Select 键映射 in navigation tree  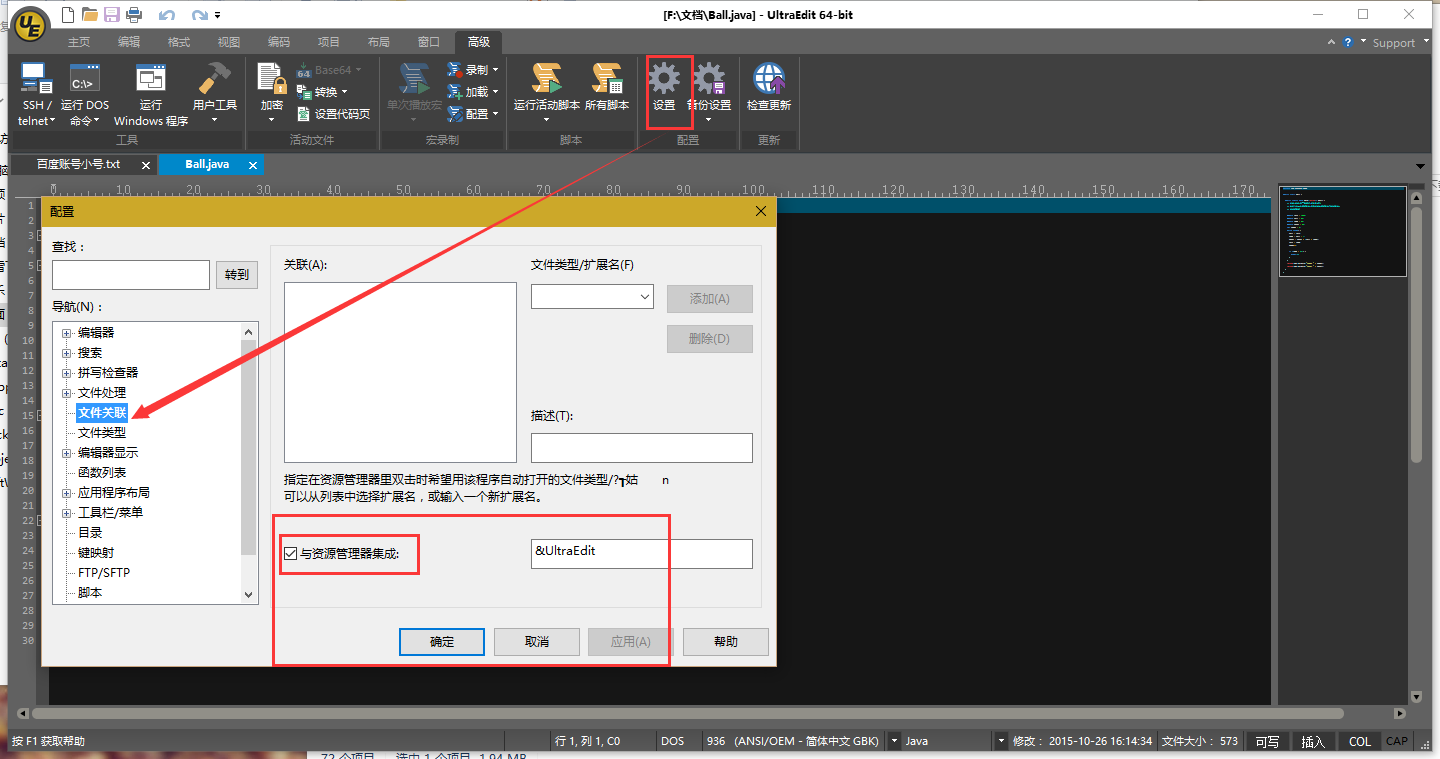(x=96, y=553)
